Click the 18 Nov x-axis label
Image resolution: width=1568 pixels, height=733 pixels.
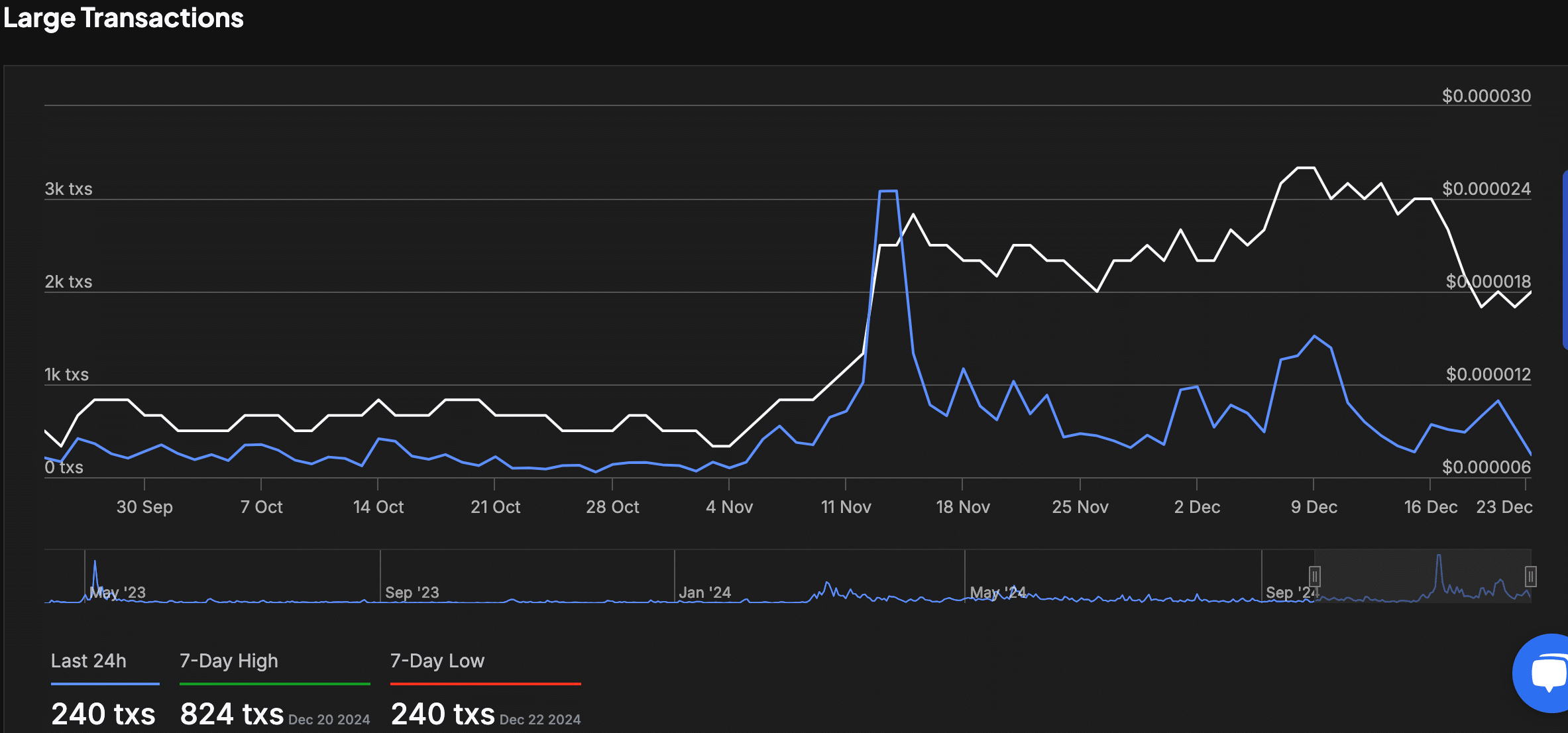pyautogui.click(x=962, y=507)
